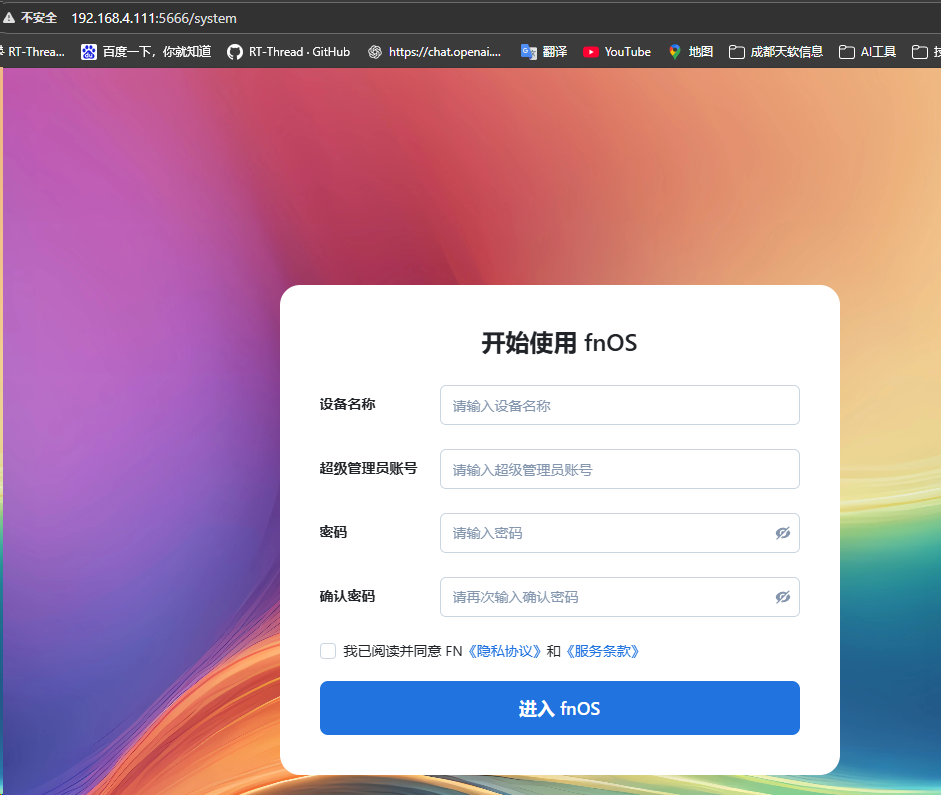Open the Baidu bookmark 百度一下,你就知道
Viewport: 941px width, 795px height.
coord(146,52)
